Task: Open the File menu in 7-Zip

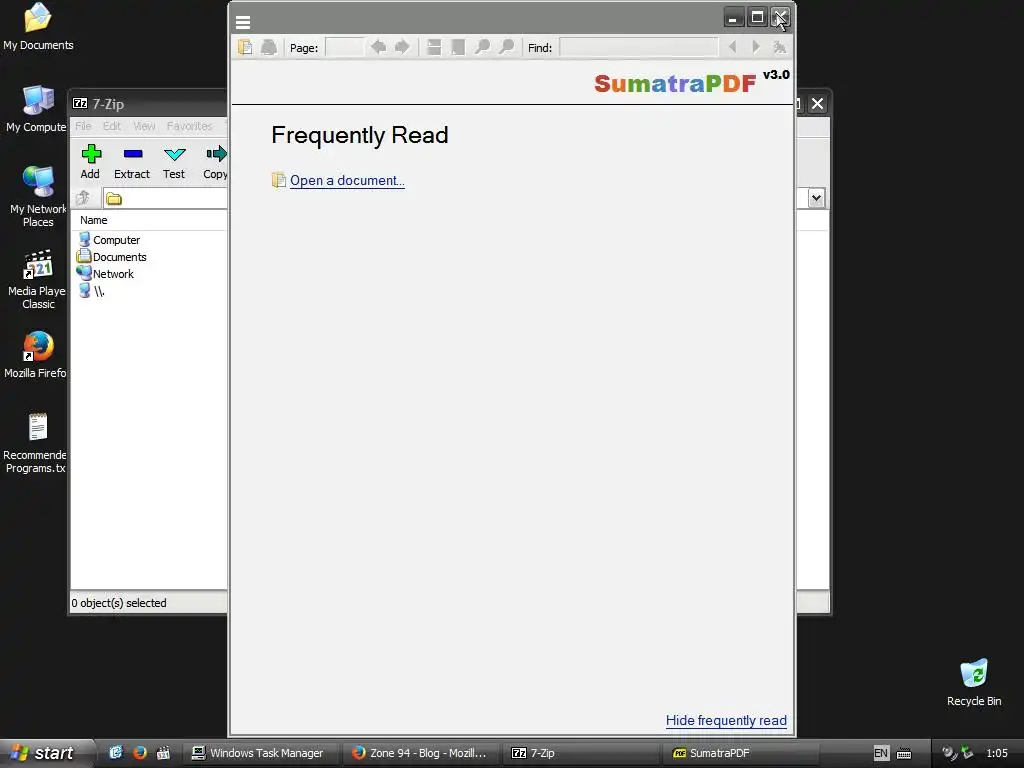Action: [x=84, y=126]
